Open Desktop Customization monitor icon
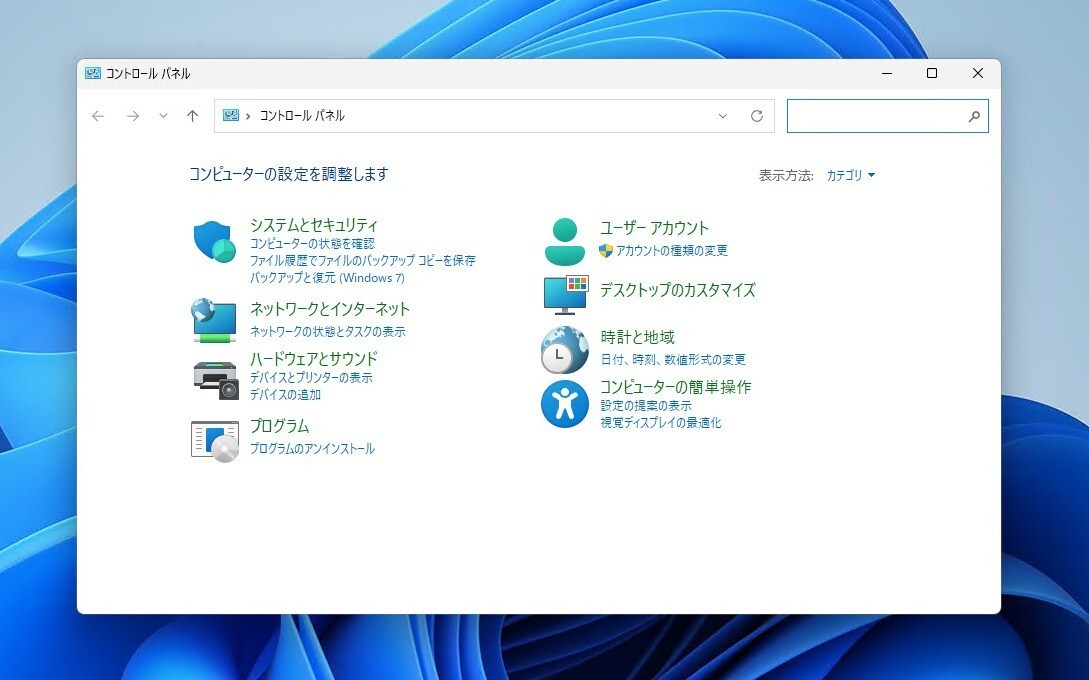 point(565,294)
